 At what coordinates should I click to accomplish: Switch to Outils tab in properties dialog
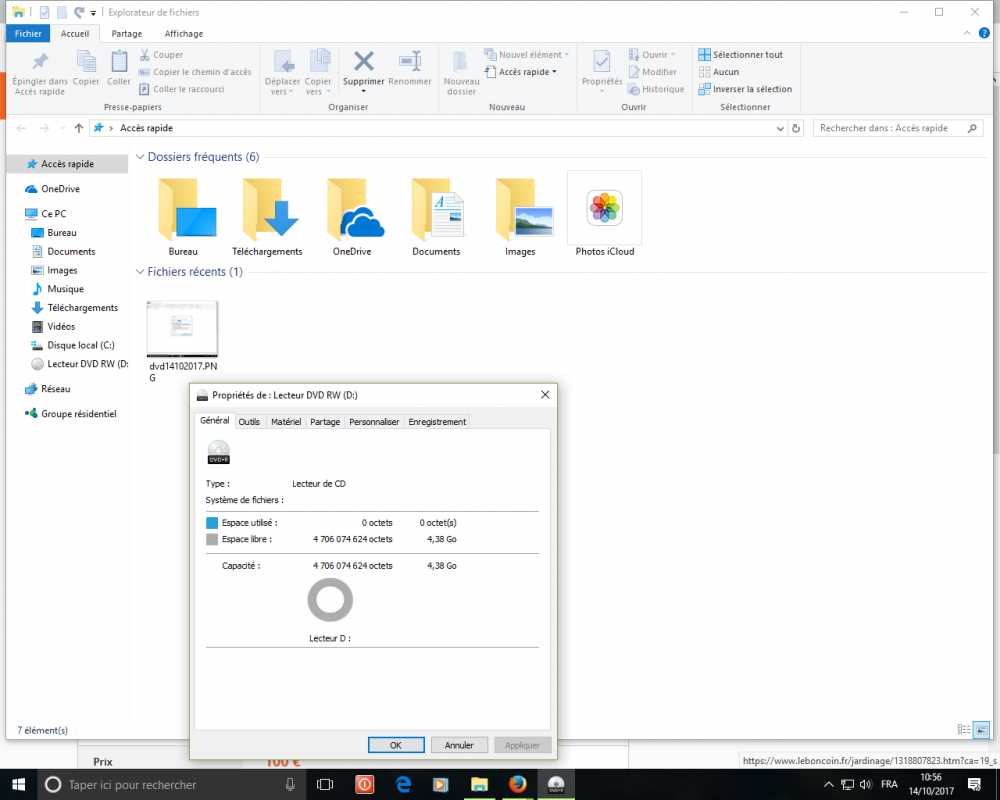(x=249, y=422)
